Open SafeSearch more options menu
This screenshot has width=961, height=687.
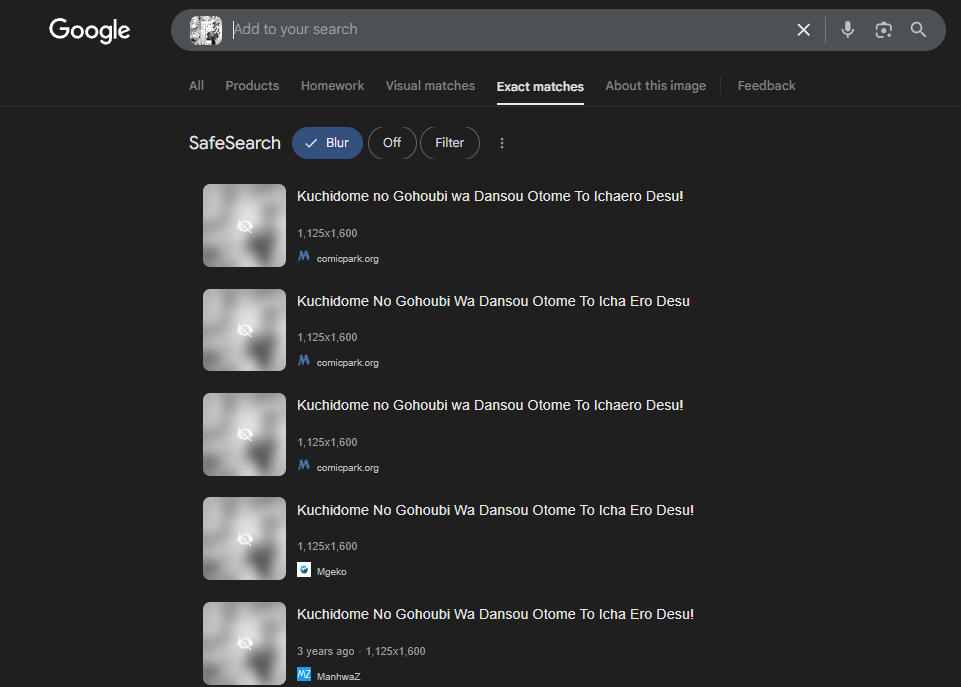click(x=502, y=143)
